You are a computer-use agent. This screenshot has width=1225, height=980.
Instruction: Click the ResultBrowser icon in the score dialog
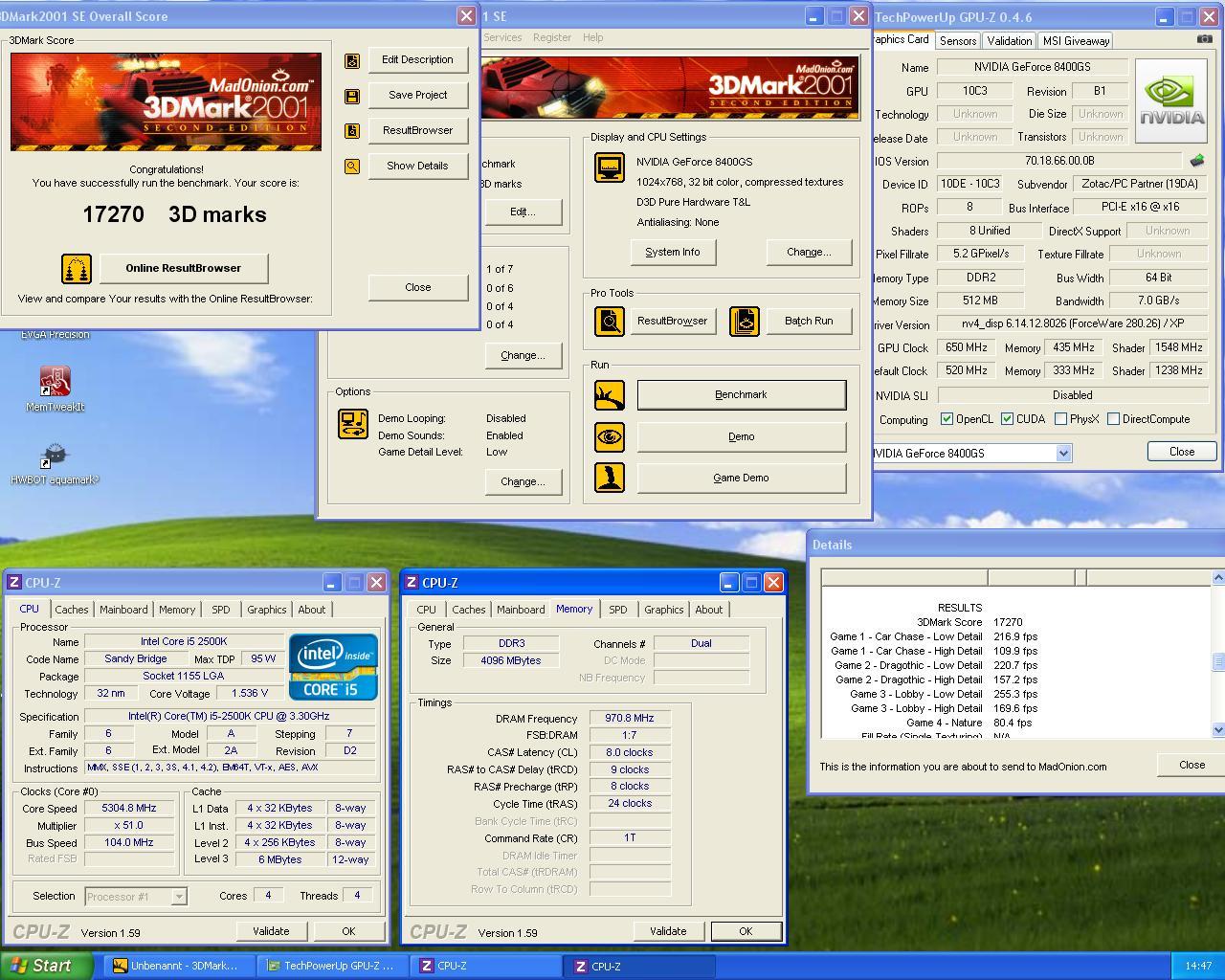352,131
